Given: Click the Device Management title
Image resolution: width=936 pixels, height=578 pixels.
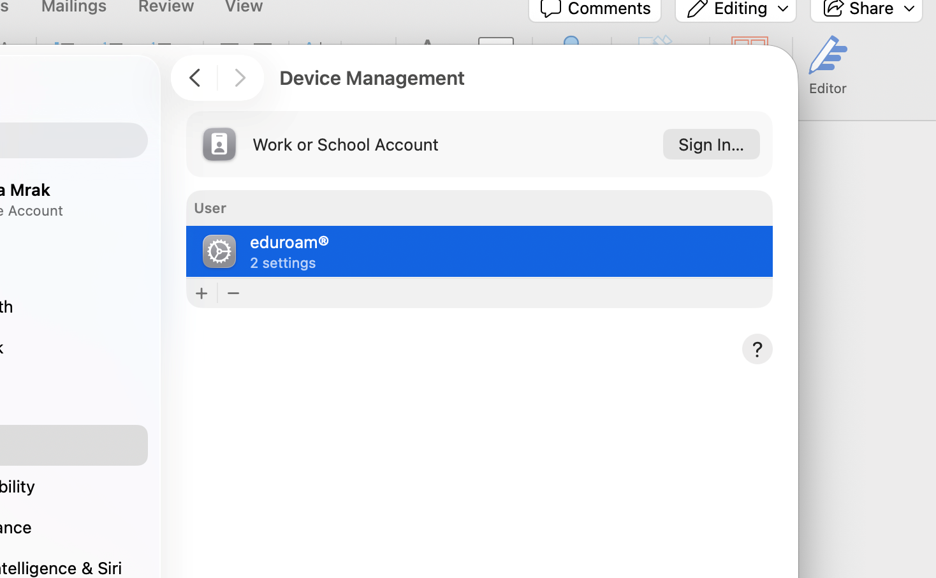Looking at the screenshot, I should click(x=372, y=78).
